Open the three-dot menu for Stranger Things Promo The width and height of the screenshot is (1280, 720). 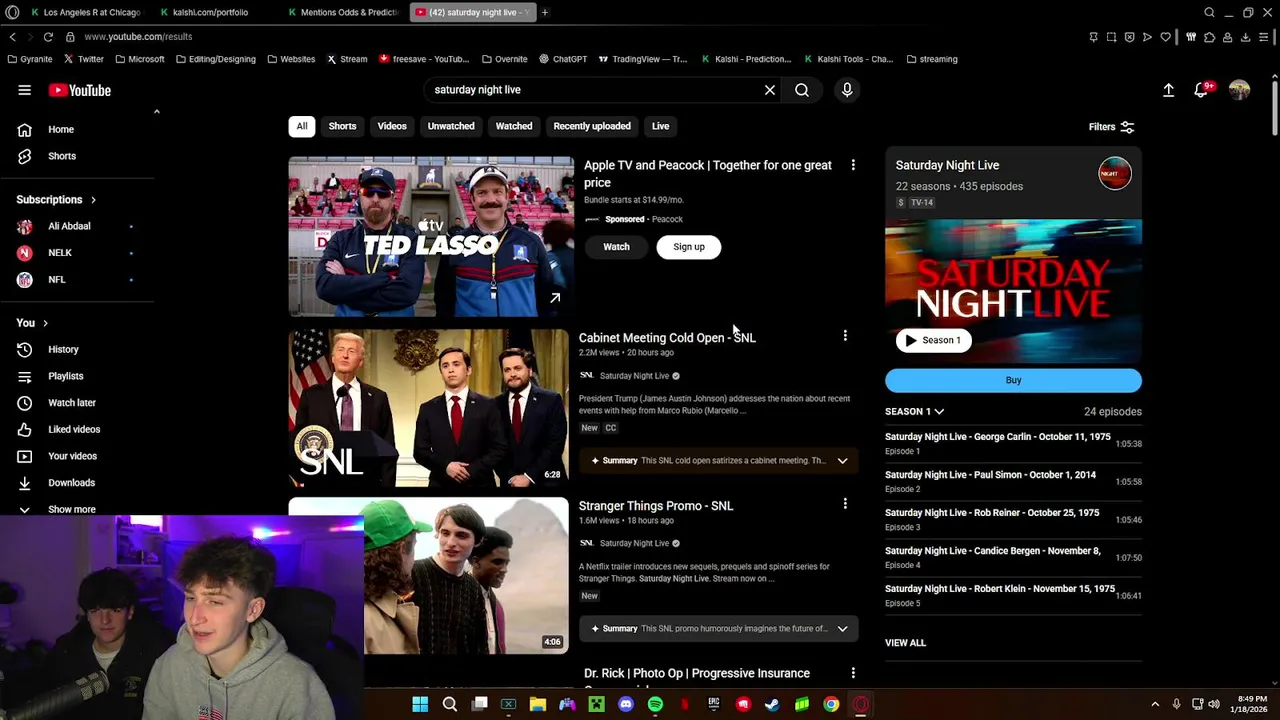(x=845, y=504)
